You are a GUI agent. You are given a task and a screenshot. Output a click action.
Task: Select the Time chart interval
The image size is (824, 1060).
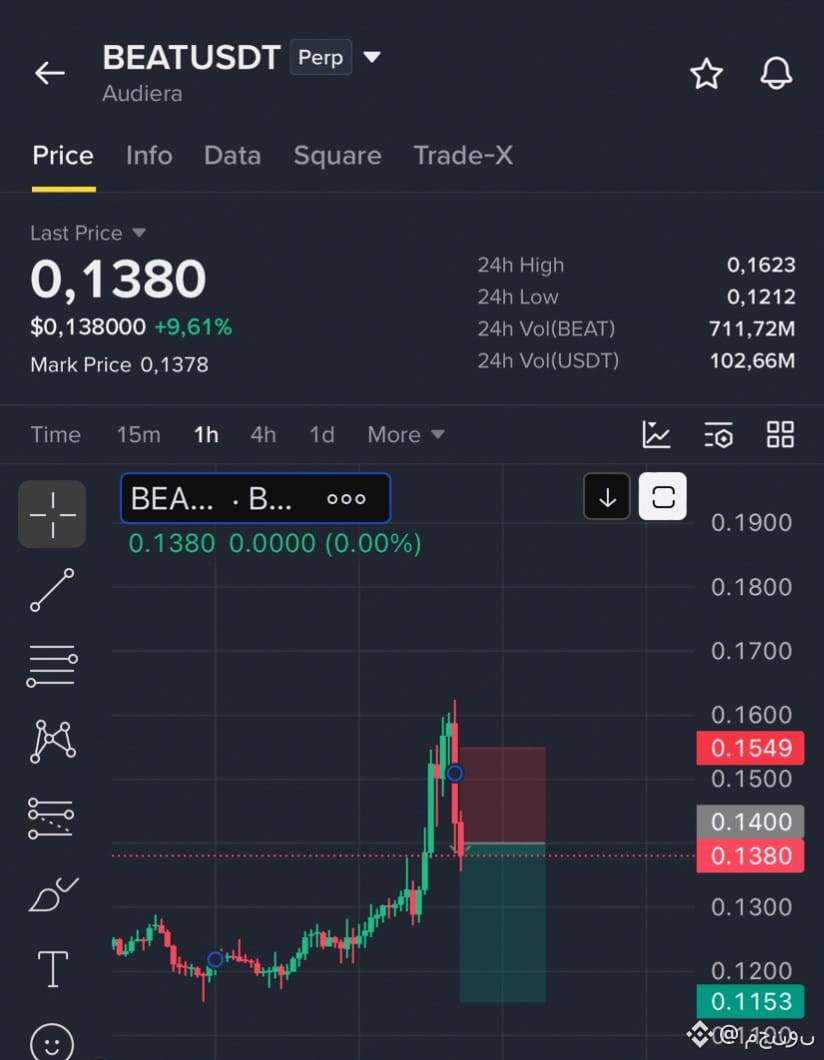tap(55, 435)
